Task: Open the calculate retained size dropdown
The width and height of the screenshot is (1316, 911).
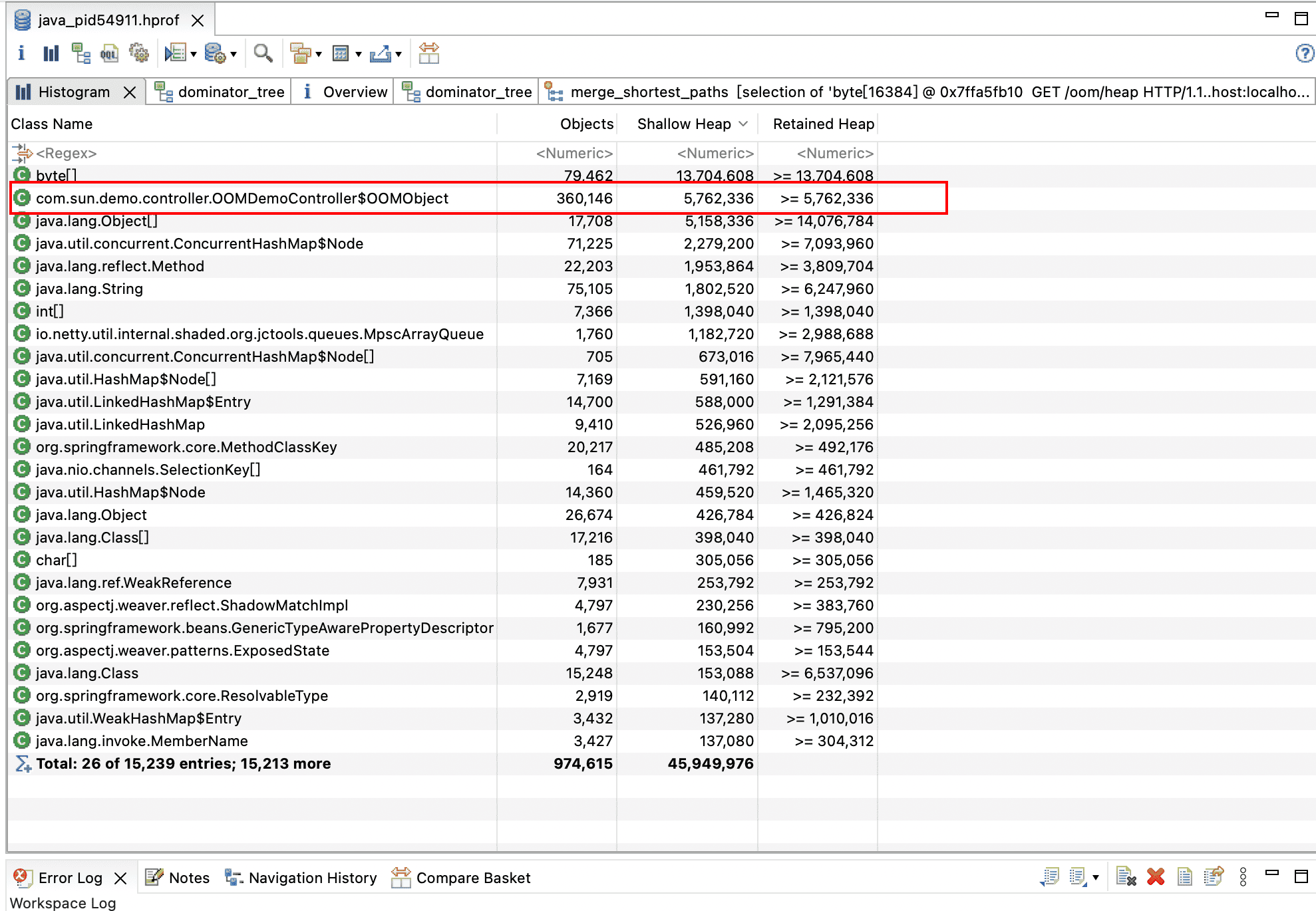Action: point(359,55)
